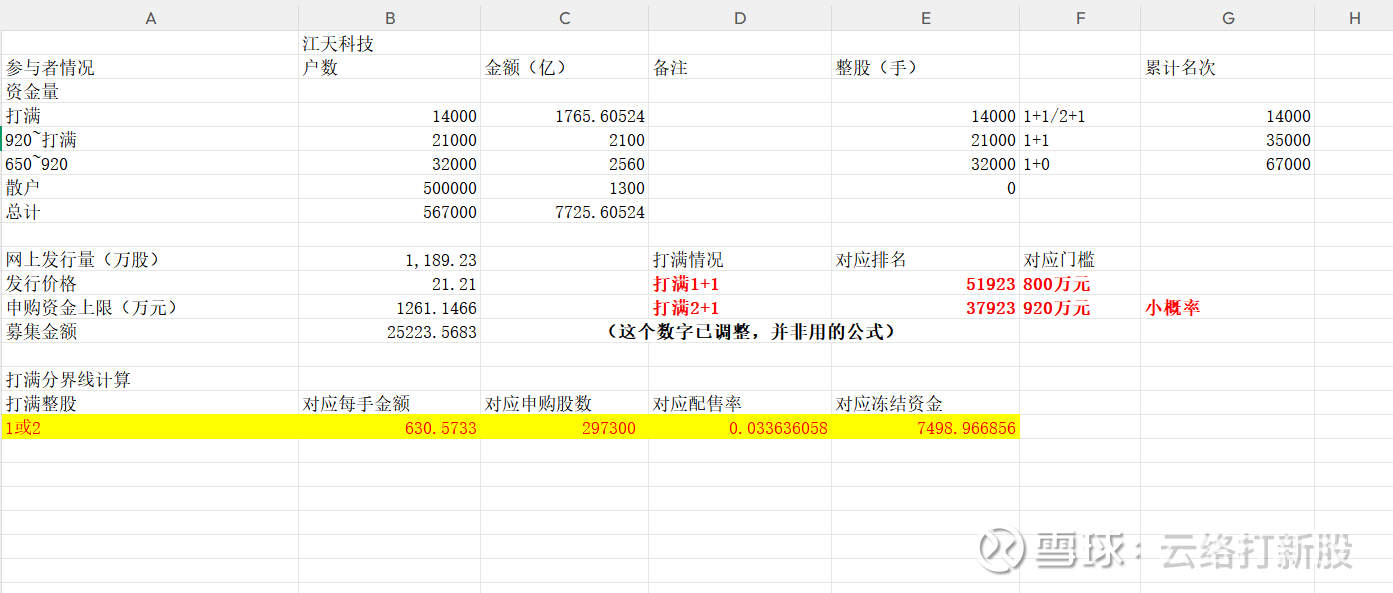
Task: Click the 募集金额 label
Action: (x=150, y=331)
